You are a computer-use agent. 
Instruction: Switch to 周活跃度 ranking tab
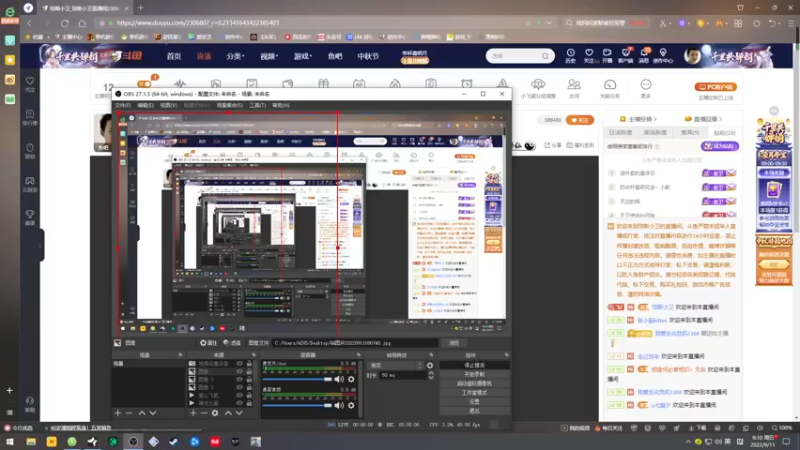tap(655, 133)
